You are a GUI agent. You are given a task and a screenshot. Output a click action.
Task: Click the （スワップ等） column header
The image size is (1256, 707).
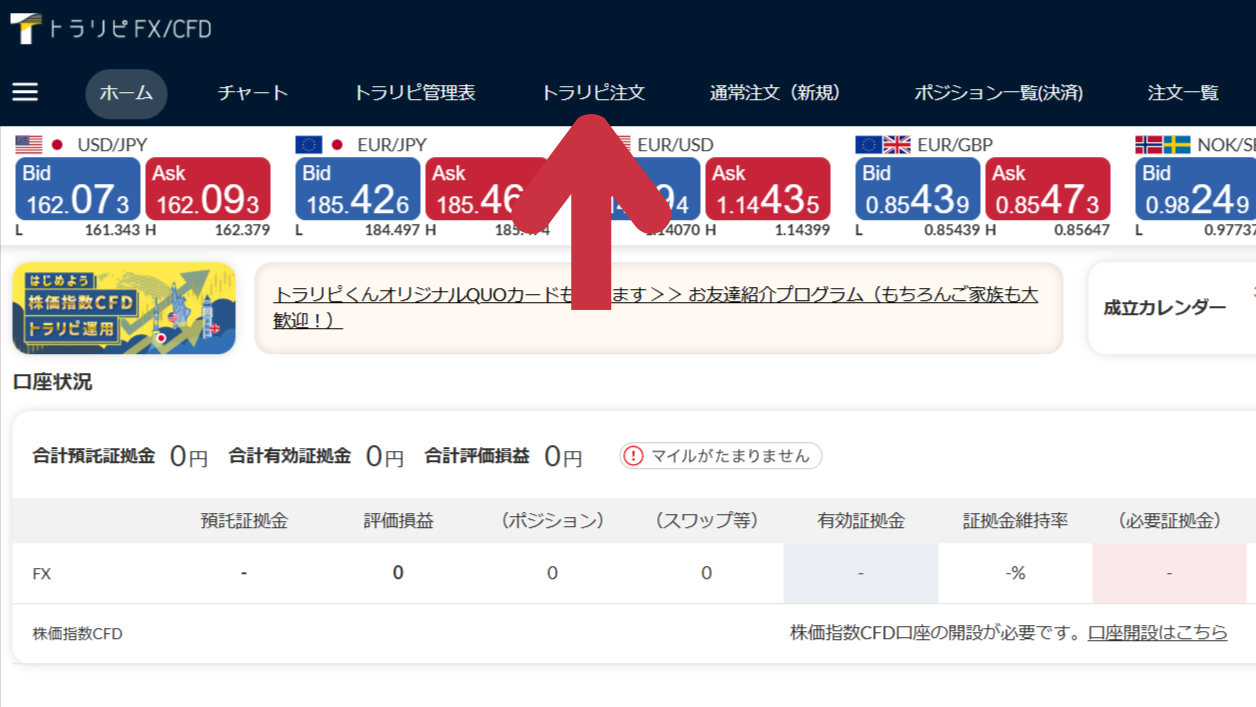point(706,521)
